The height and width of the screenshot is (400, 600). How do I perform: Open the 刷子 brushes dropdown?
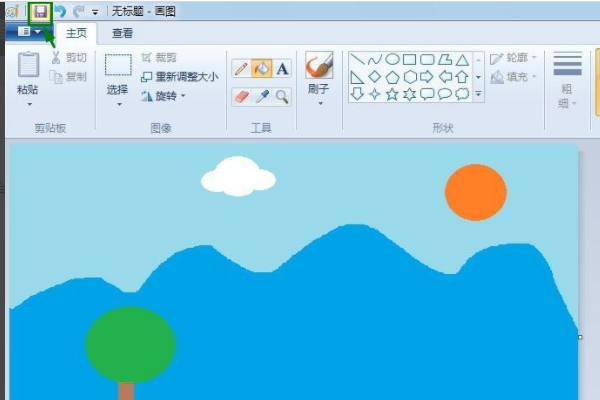click(x=320, y=104)
